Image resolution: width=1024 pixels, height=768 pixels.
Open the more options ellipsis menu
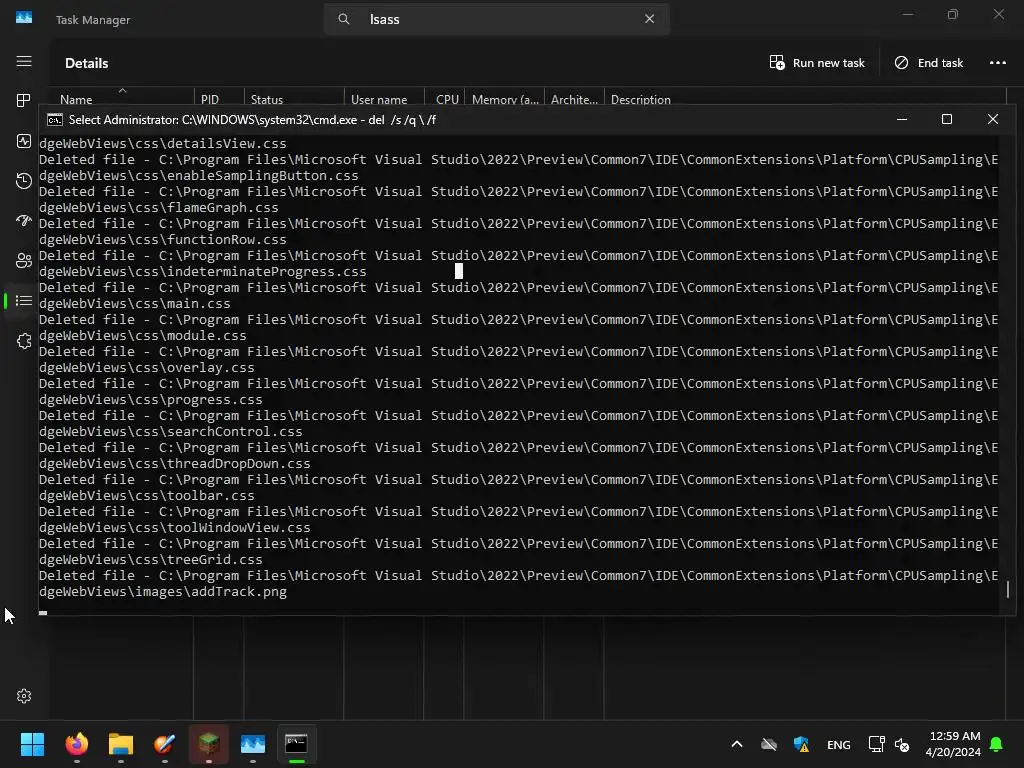click(997, 63)
